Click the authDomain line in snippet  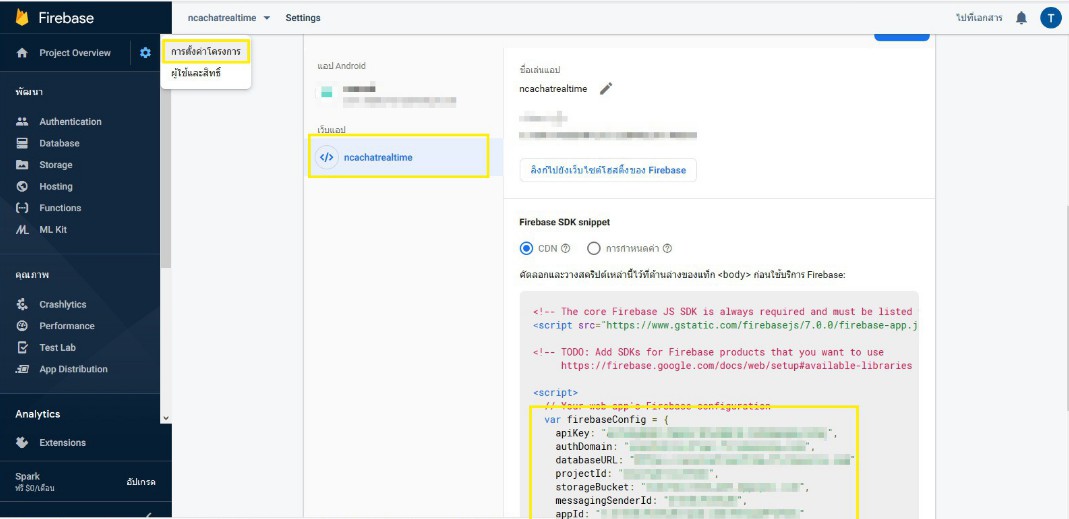[x=685, y=447]
